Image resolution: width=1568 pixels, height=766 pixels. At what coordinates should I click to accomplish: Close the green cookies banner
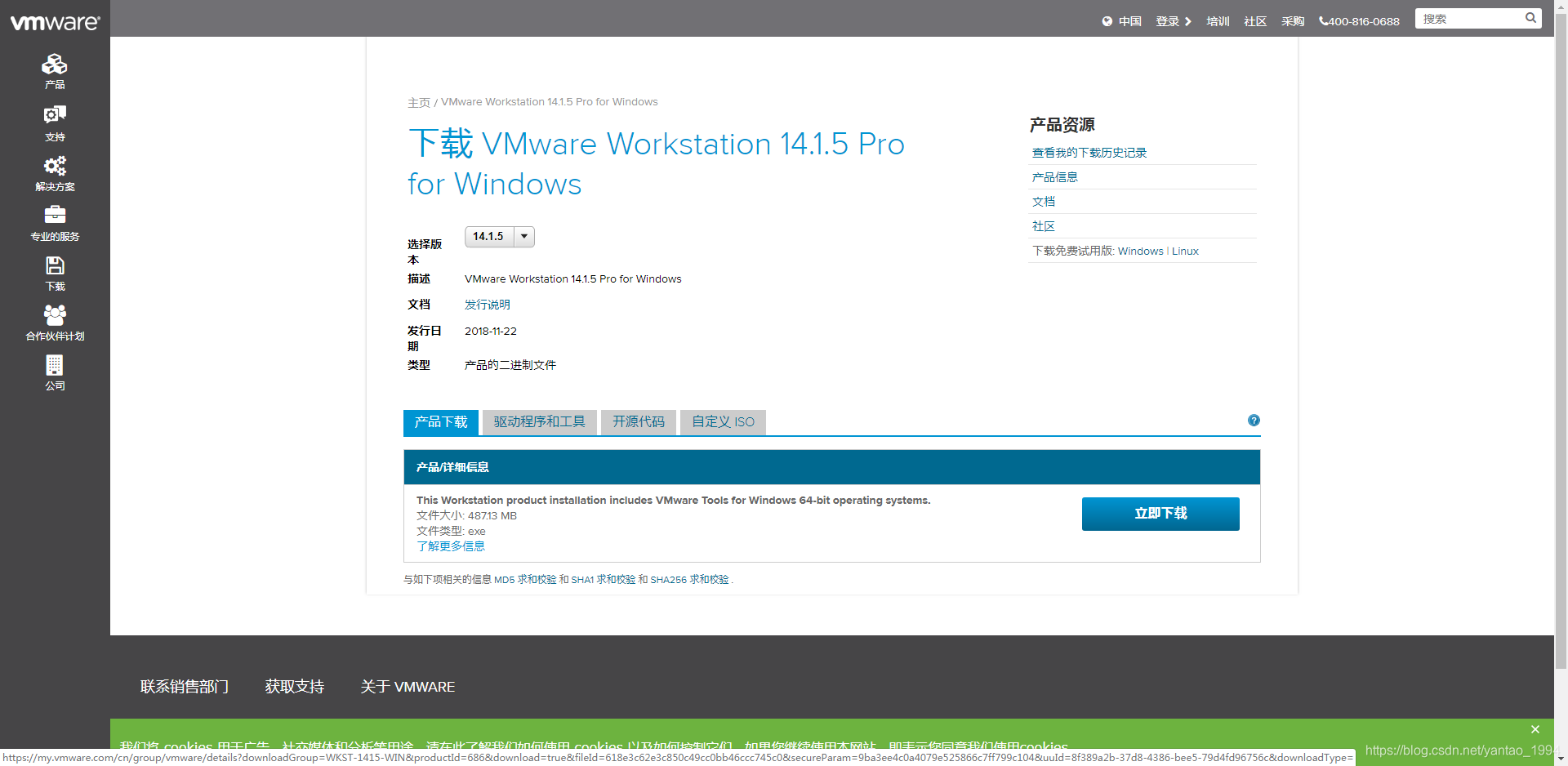pyautogui.click(x=1535, y=729)
